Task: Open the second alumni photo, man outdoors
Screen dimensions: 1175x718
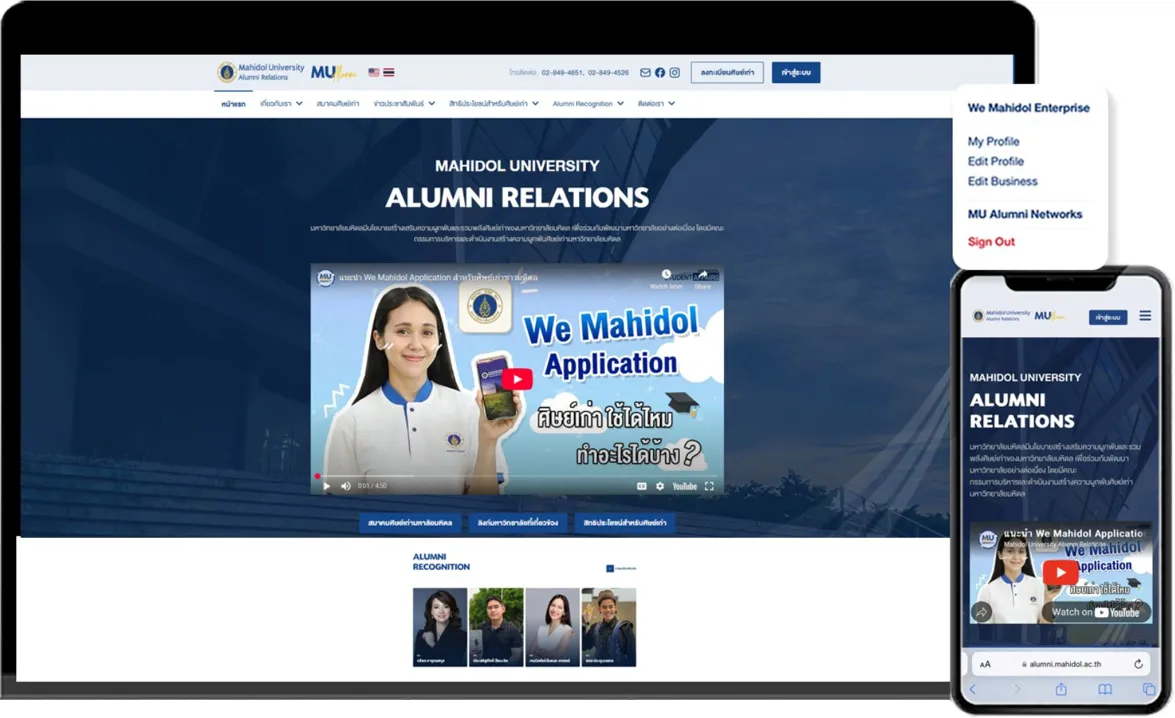Action: [x=496, y=627]
